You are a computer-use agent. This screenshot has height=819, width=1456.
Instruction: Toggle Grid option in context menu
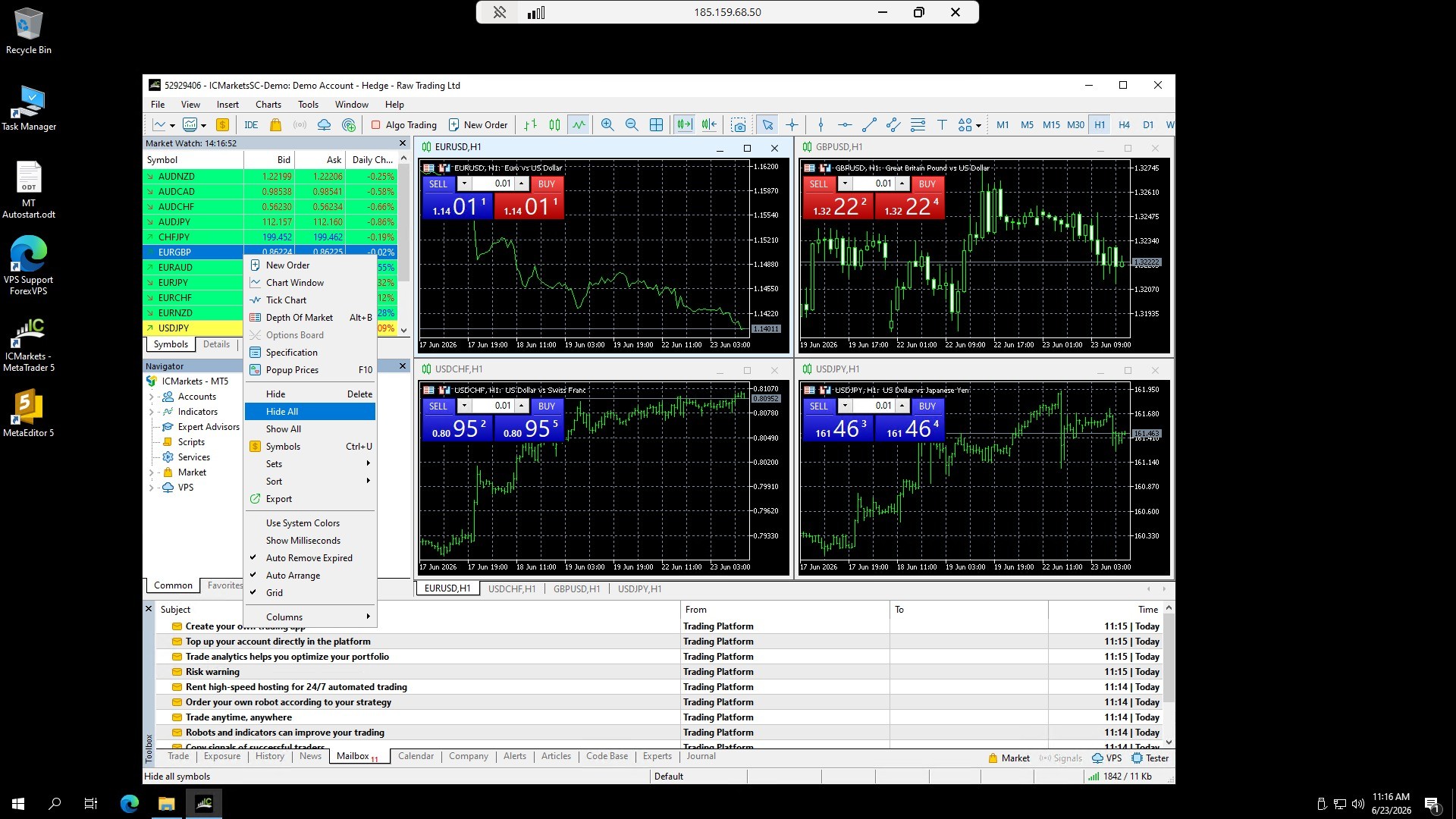point(310,593)
